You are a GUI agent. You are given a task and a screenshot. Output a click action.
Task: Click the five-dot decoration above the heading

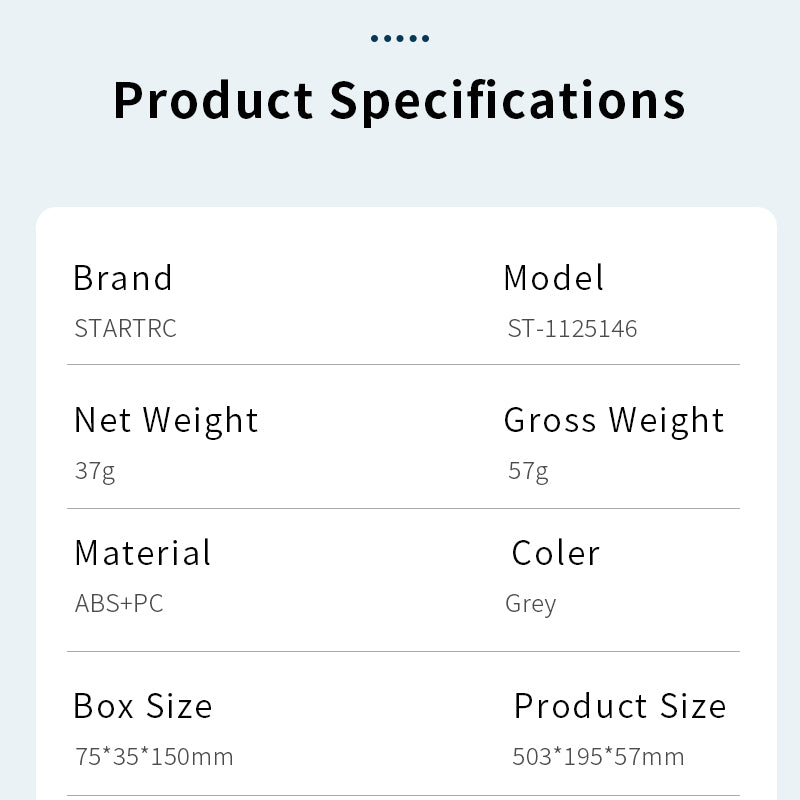[x=400, y=39]
